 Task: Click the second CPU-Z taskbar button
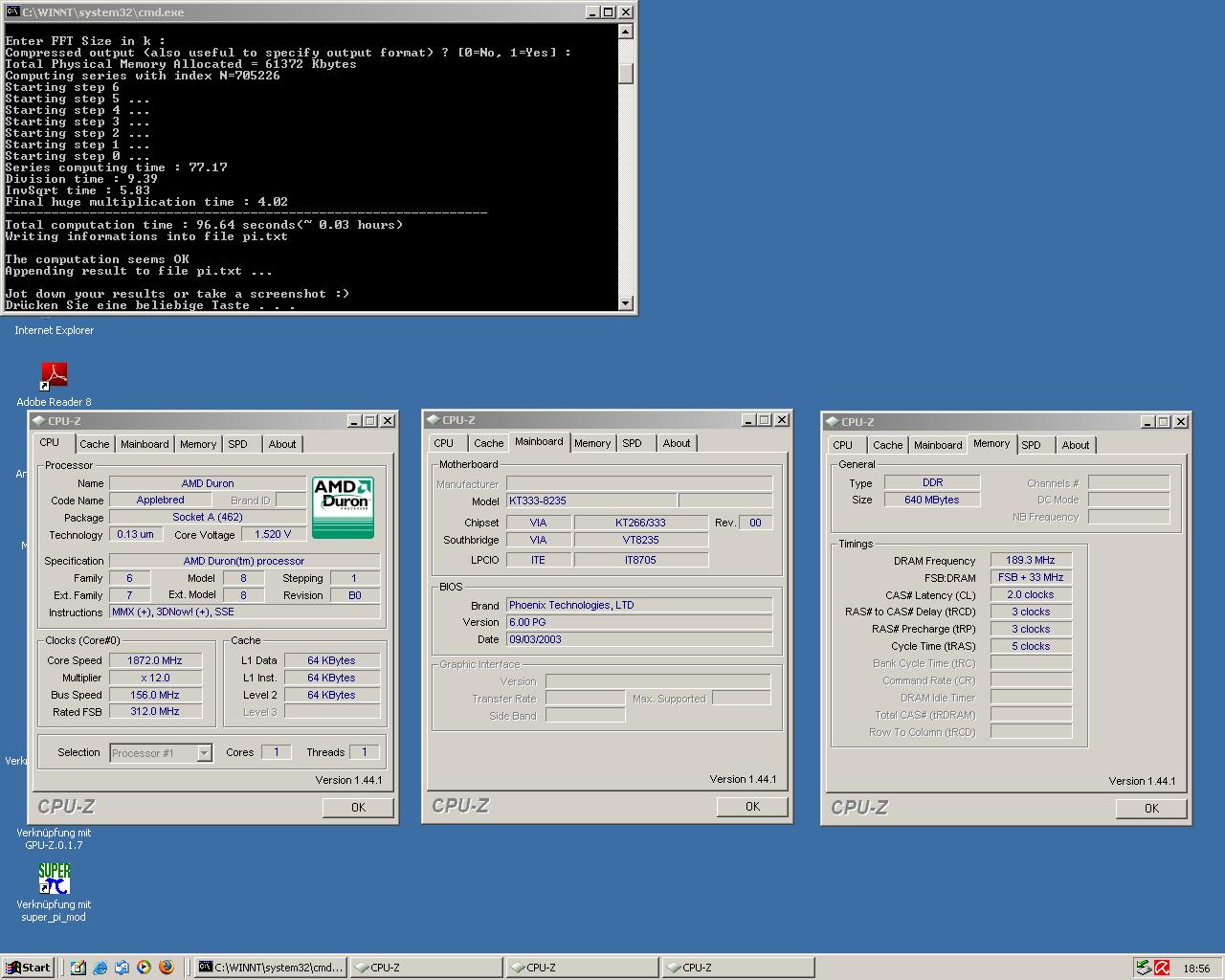(582, 968)
